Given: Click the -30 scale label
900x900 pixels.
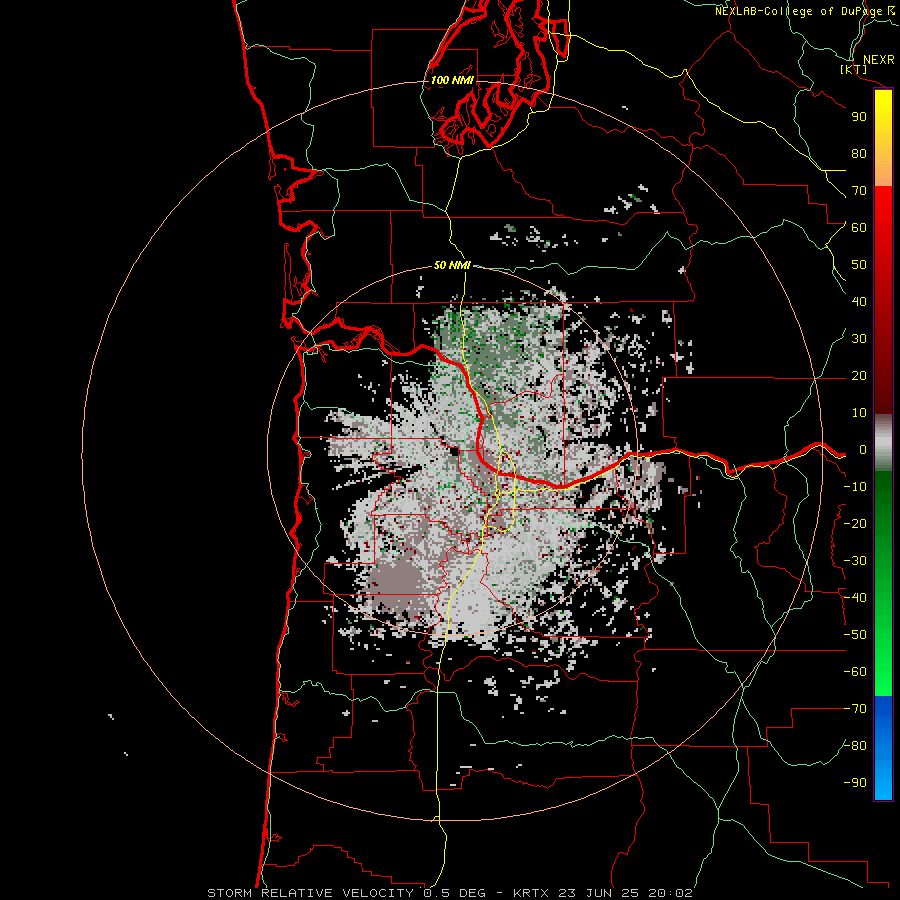Looking at the screenshot, I should pos(855,561).
